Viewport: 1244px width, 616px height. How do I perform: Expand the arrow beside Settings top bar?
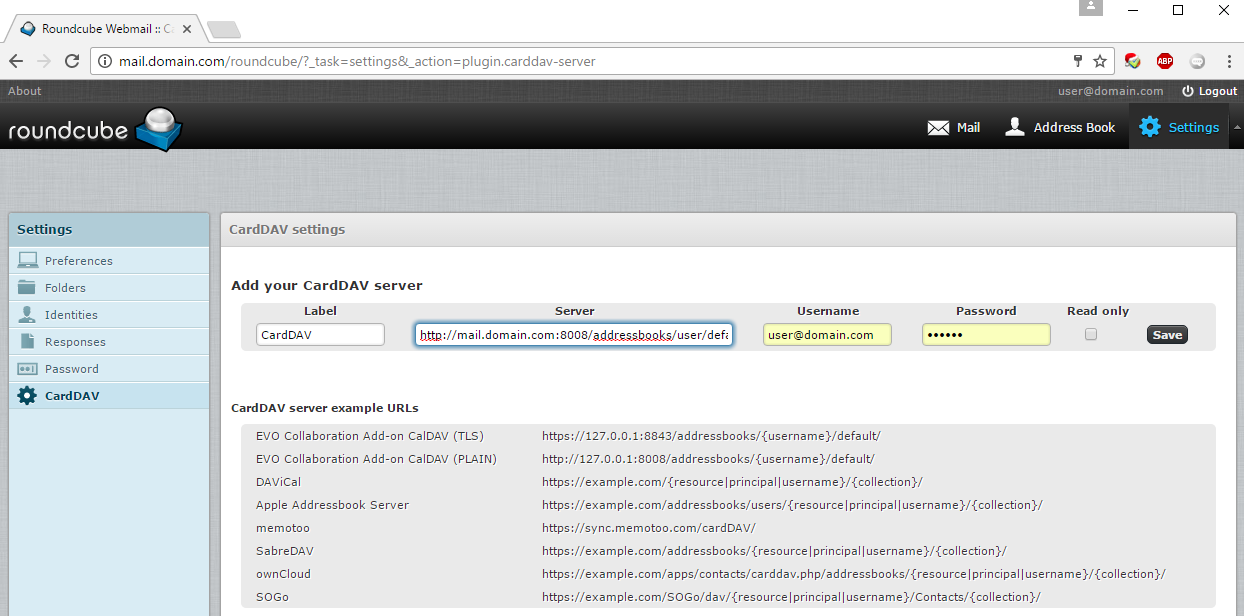click(x=1236, y=127)
